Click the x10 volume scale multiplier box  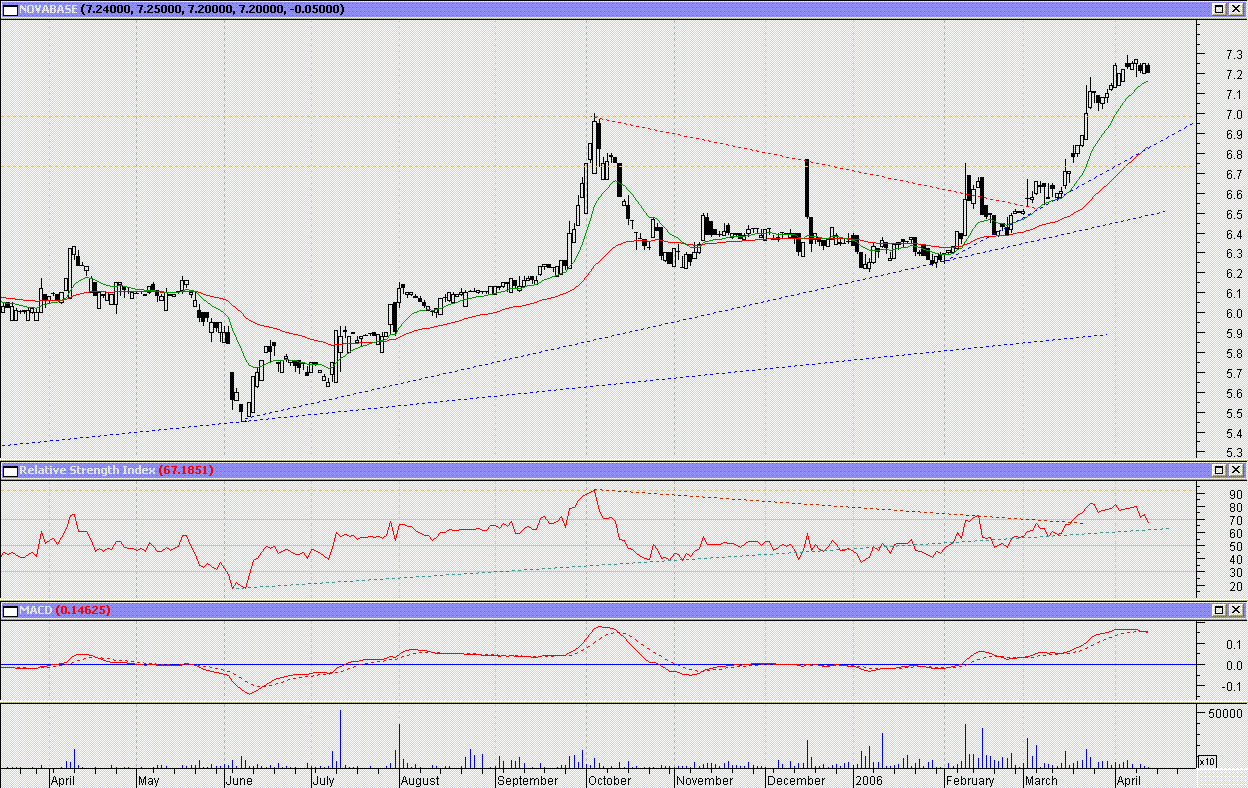(1207, 762)
